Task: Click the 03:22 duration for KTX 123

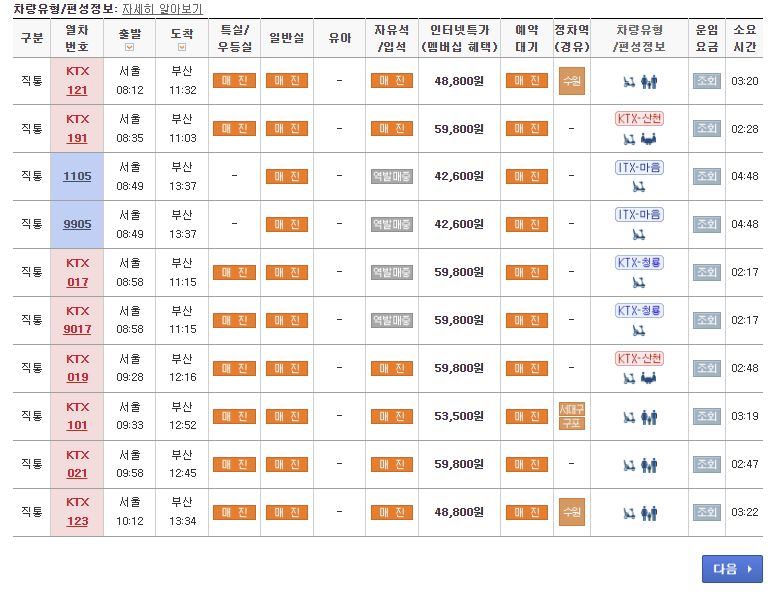Action: click(744, 512)
